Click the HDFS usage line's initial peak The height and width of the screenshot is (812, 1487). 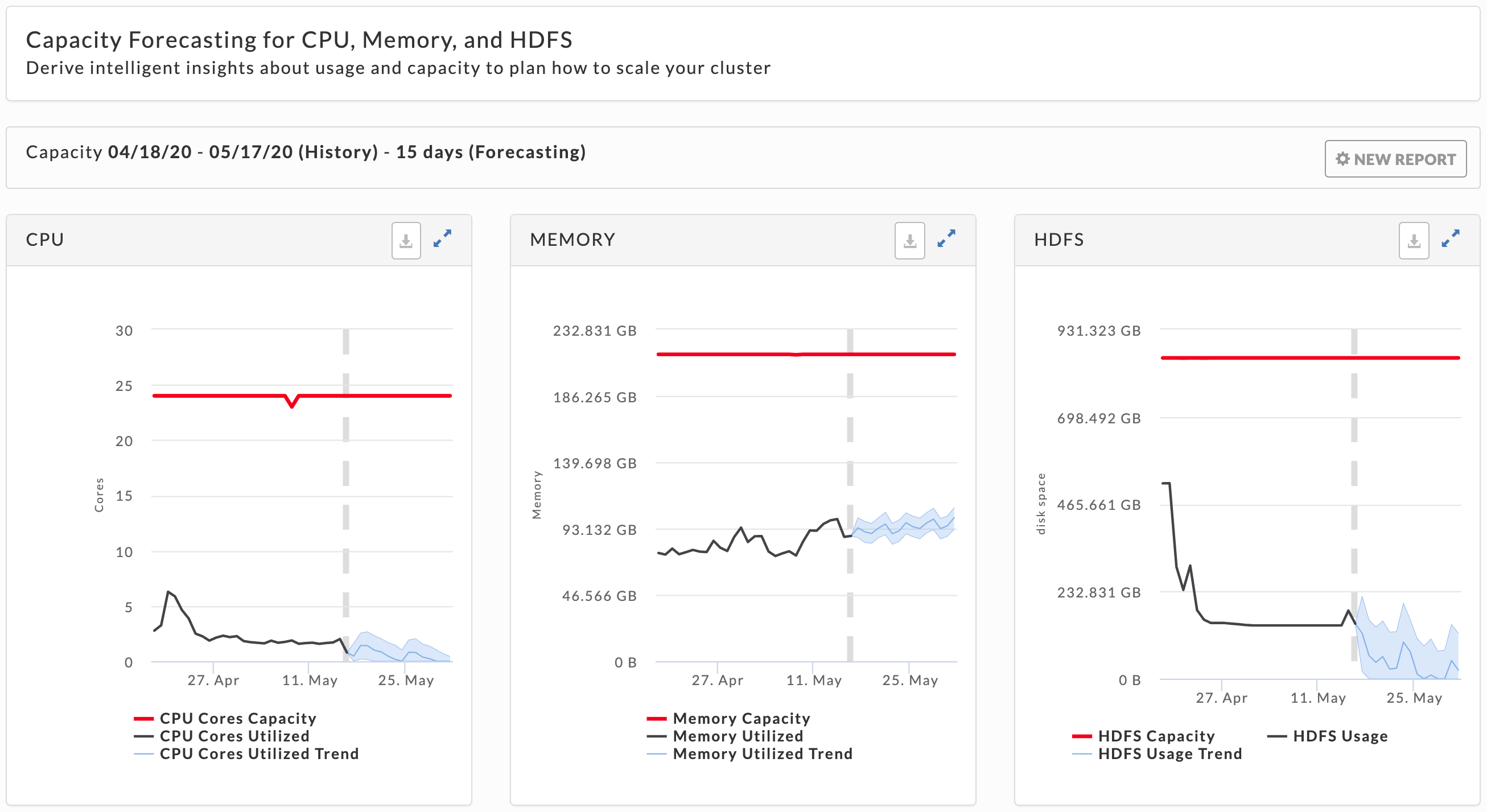1166,484
